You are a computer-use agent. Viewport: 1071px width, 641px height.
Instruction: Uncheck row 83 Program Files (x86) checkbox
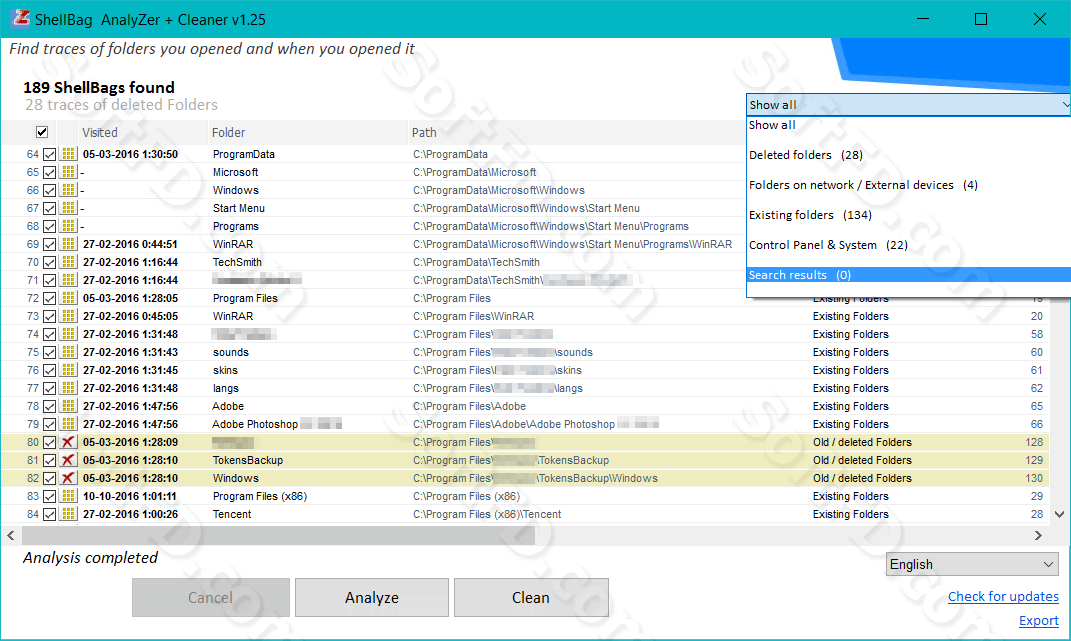click(49, 496)
